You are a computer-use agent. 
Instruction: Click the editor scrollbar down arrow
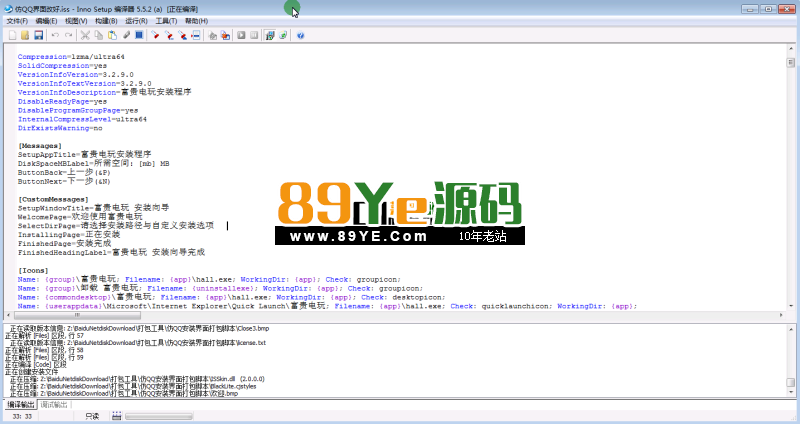790,306
